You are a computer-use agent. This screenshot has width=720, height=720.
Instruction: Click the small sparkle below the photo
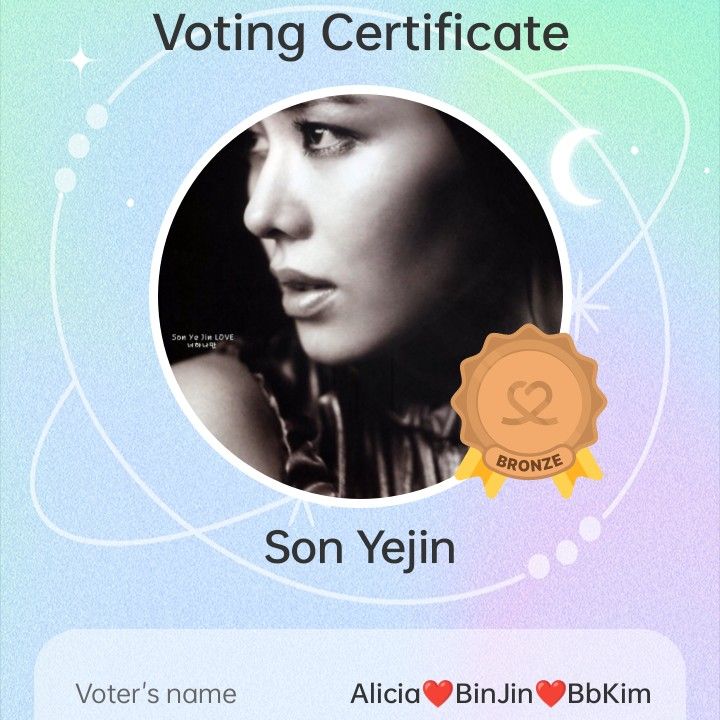tap(301, 513)
